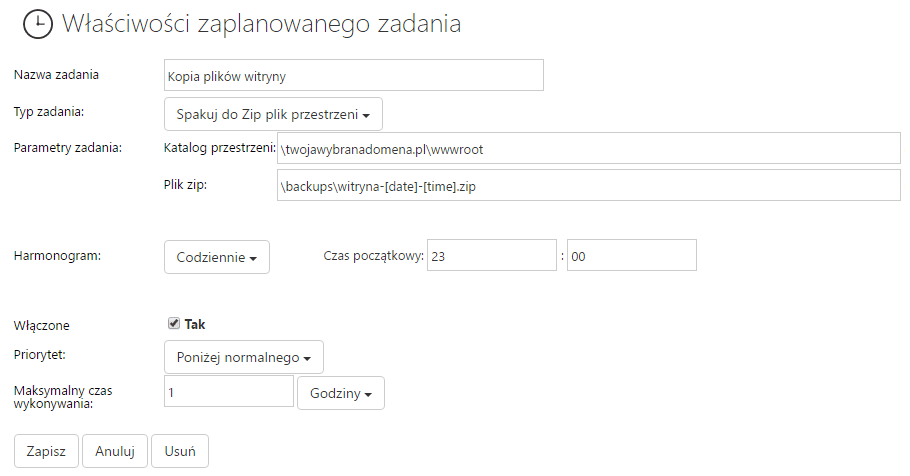Viewport: 910px width, 476px height.
Task: Click the Czas początkowy label
Action: coord(374,255)
